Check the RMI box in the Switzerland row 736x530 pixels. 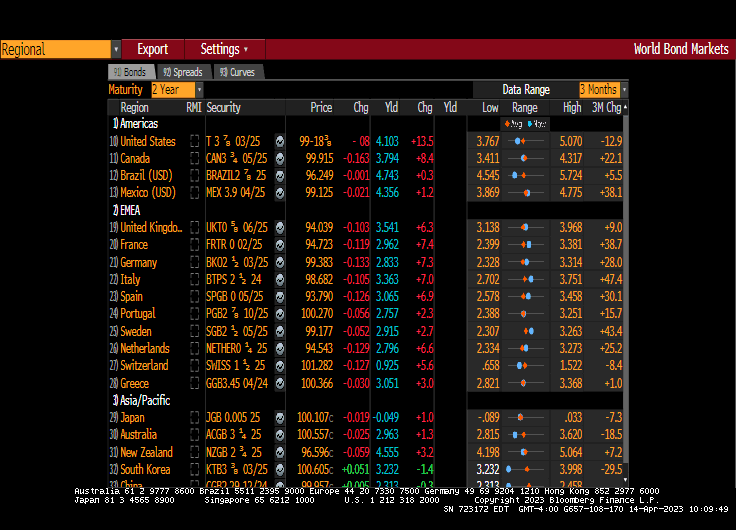[x=195, y=366]
